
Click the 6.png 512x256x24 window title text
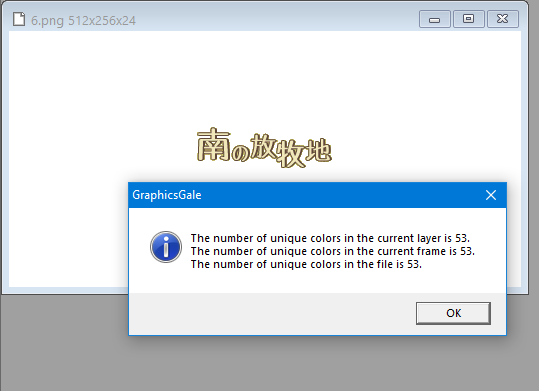click(x=83, y=21)
